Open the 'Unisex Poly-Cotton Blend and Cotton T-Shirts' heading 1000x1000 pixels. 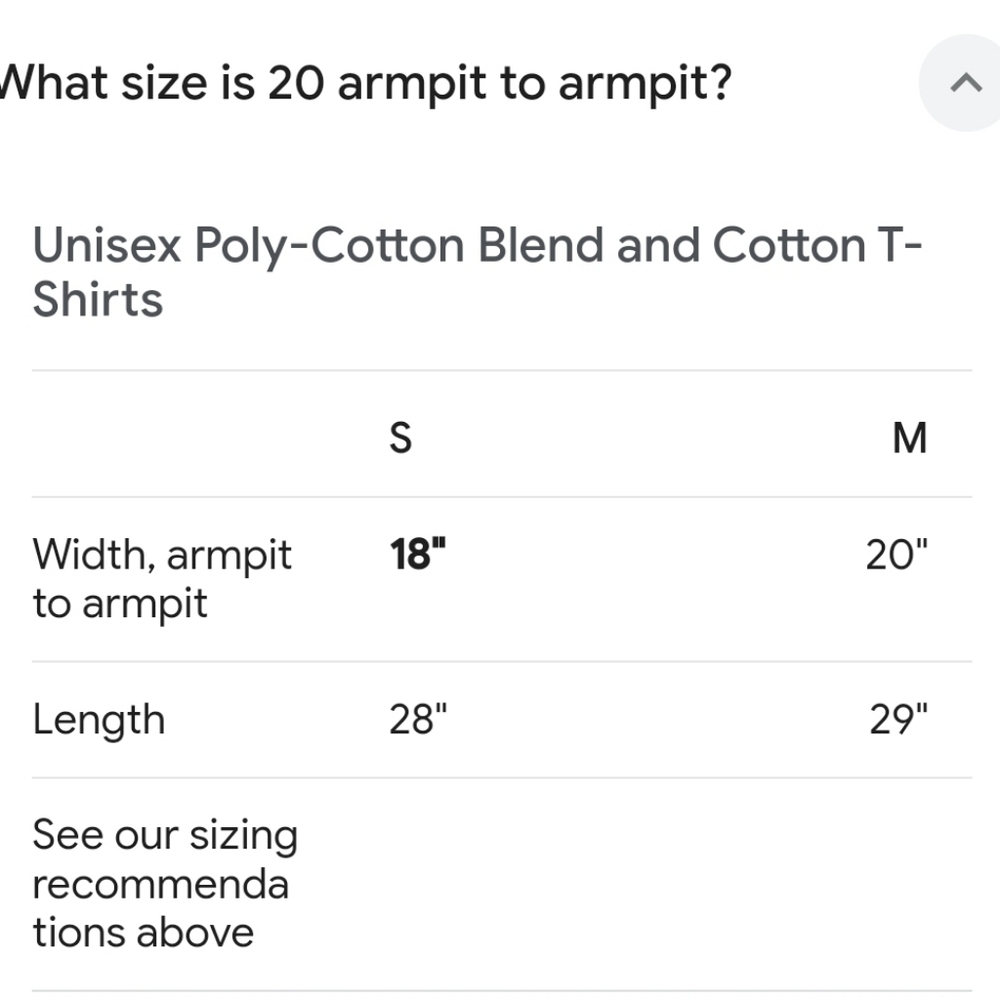tap(477, 272)
